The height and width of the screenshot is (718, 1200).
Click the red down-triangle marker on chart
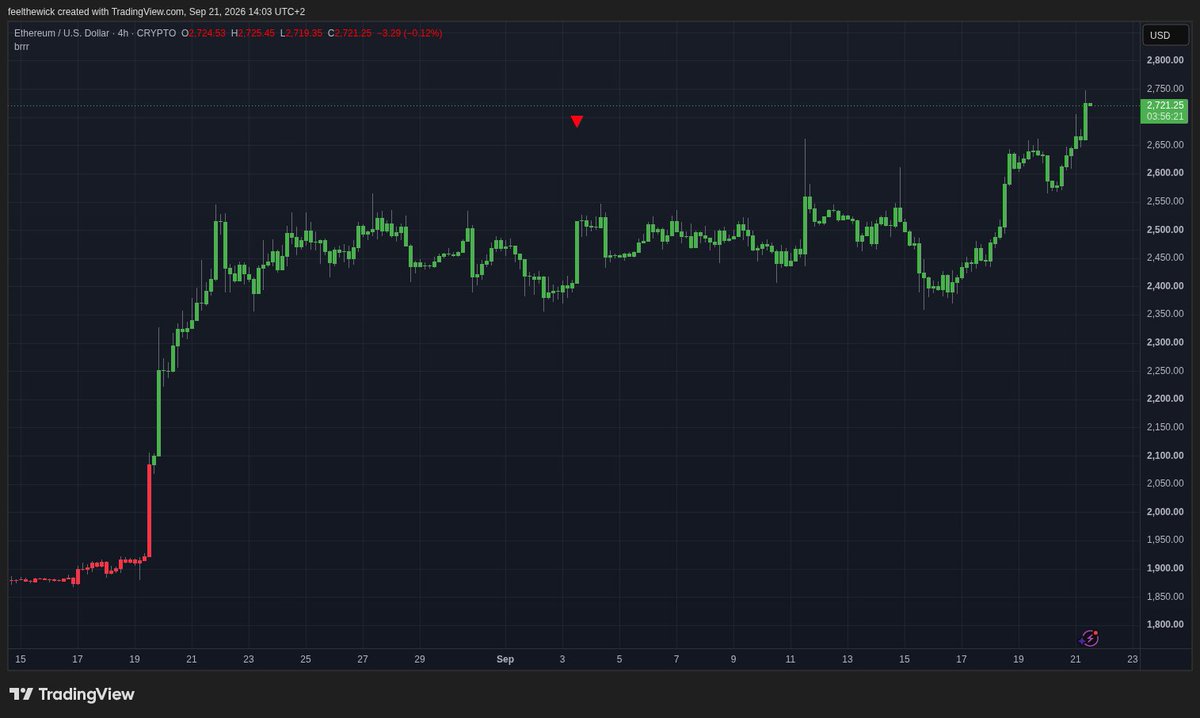[577, 122]
